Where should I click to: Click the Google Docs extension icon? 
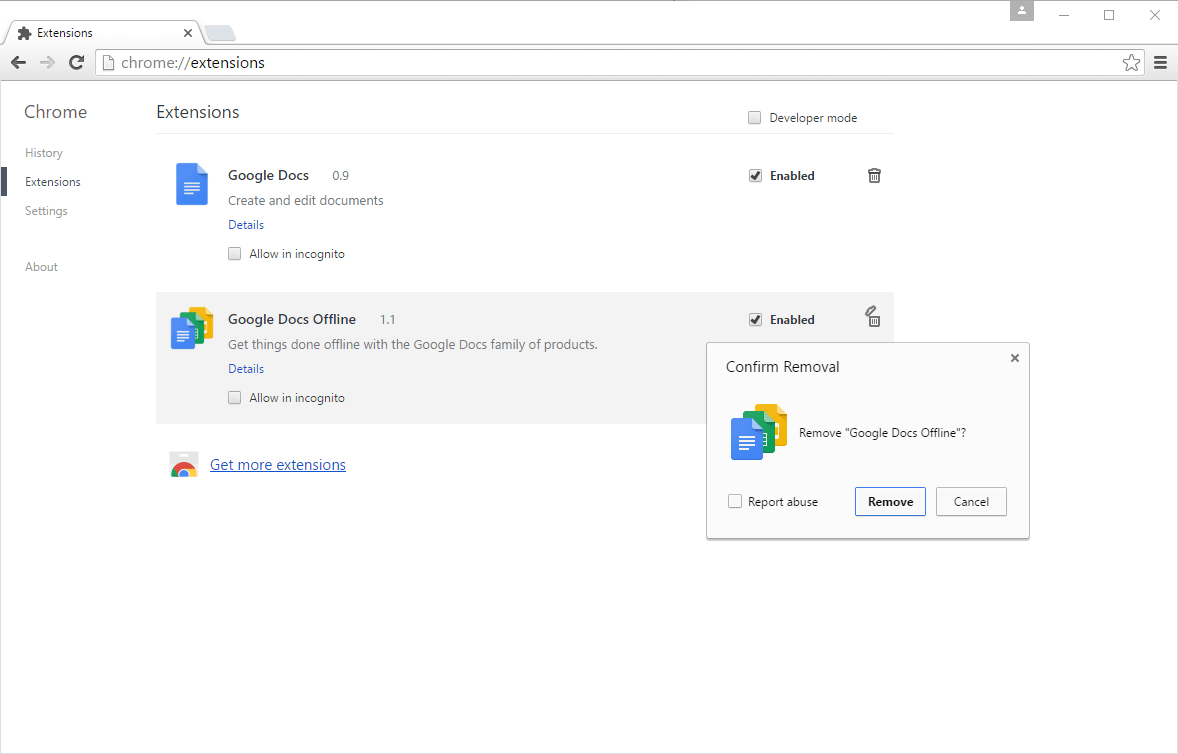(x=192, y=184)
